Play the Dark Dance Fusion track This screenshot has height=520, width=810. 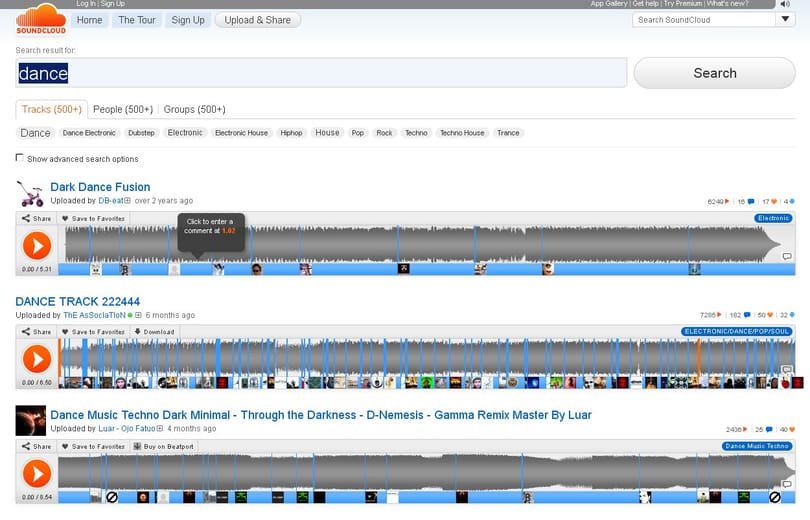pyautogui.click(x=37, y=245)
